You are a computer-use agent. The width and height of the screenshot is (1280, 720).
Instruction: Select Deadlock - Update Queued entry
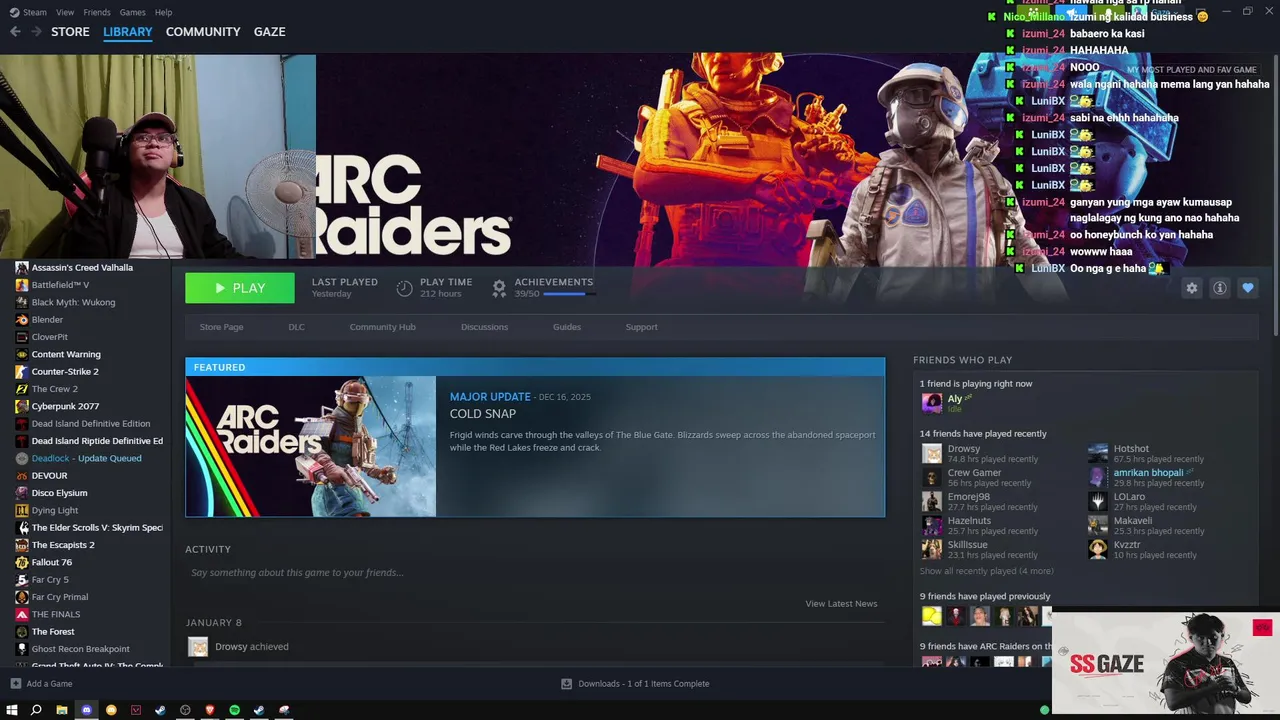pyautogui.click(x=85, y=458)
